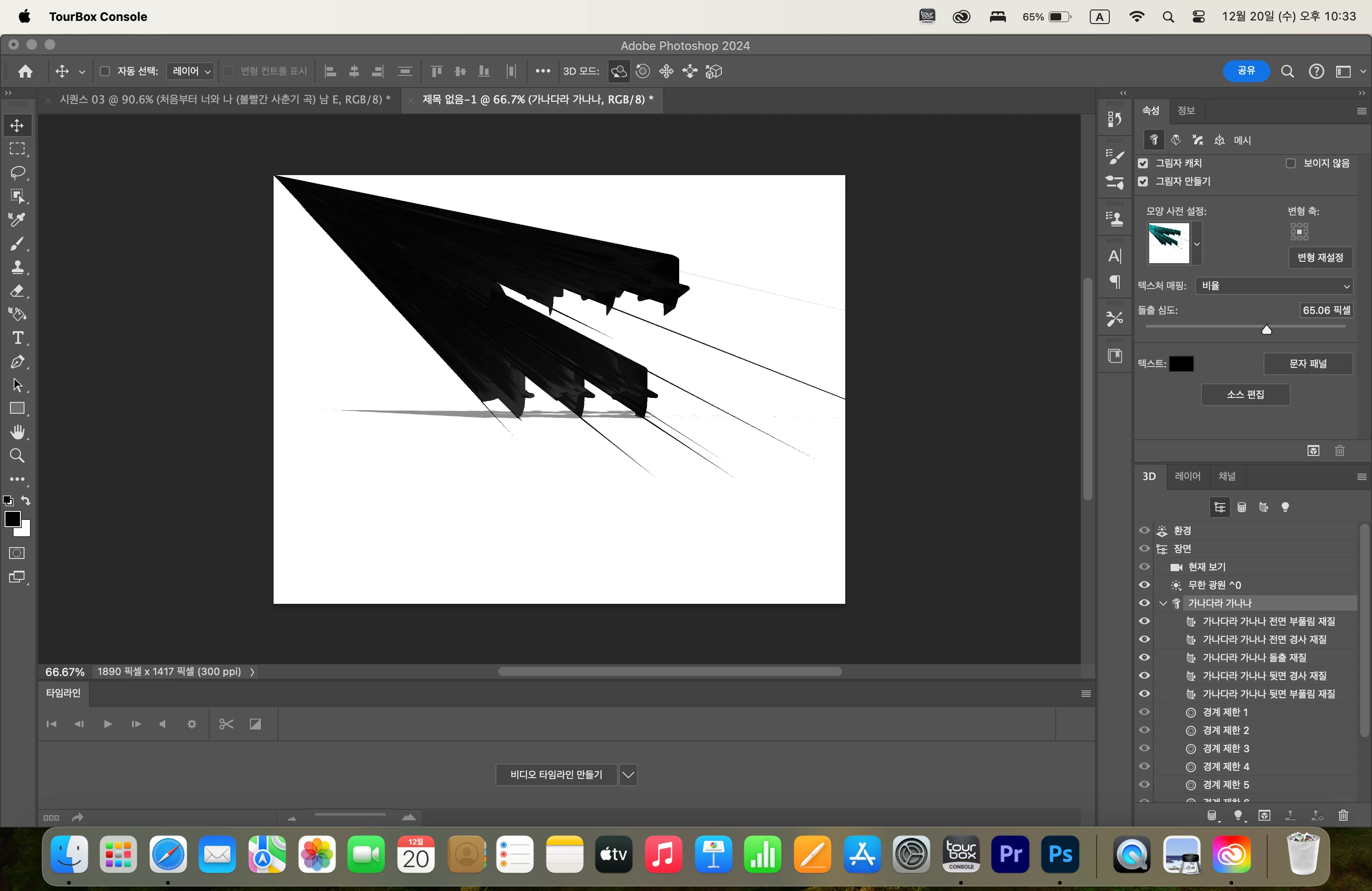Screen dimensions: 1372x891
Task: Click the 비디오 타임라인 만들기 button
Action: [x=556, y=774]
